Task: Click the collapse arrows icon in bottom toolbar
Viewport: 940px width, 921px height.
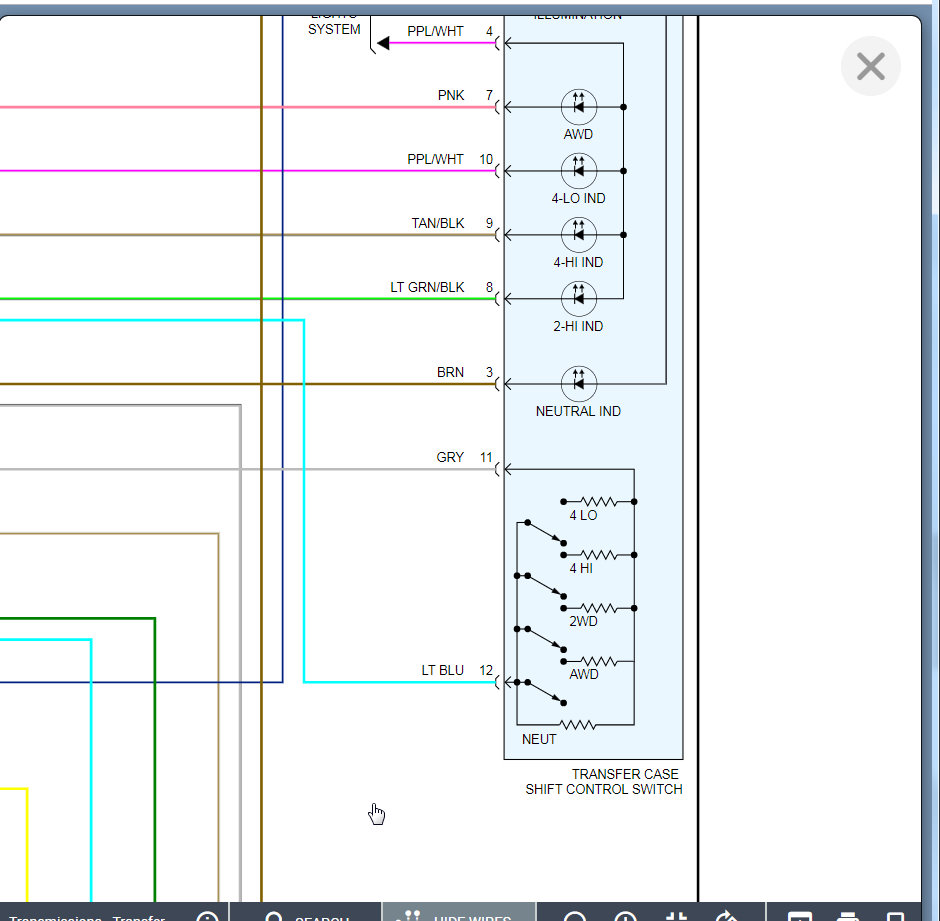Action: click(x=676, y=916)
